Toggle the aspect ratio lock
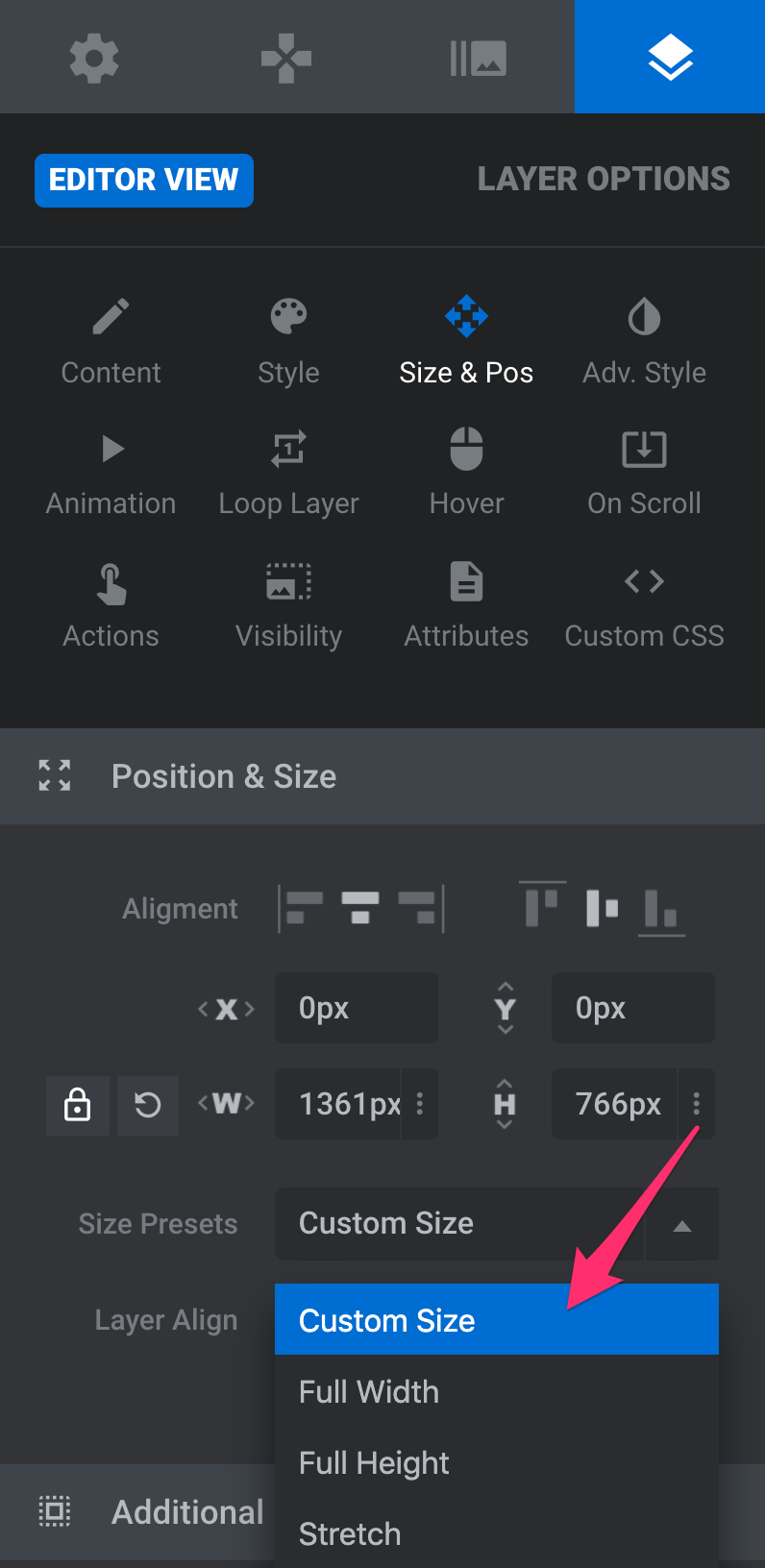Image resolution: width=765 pixels, height=1568 pixels. click(x=77, y=1105)
